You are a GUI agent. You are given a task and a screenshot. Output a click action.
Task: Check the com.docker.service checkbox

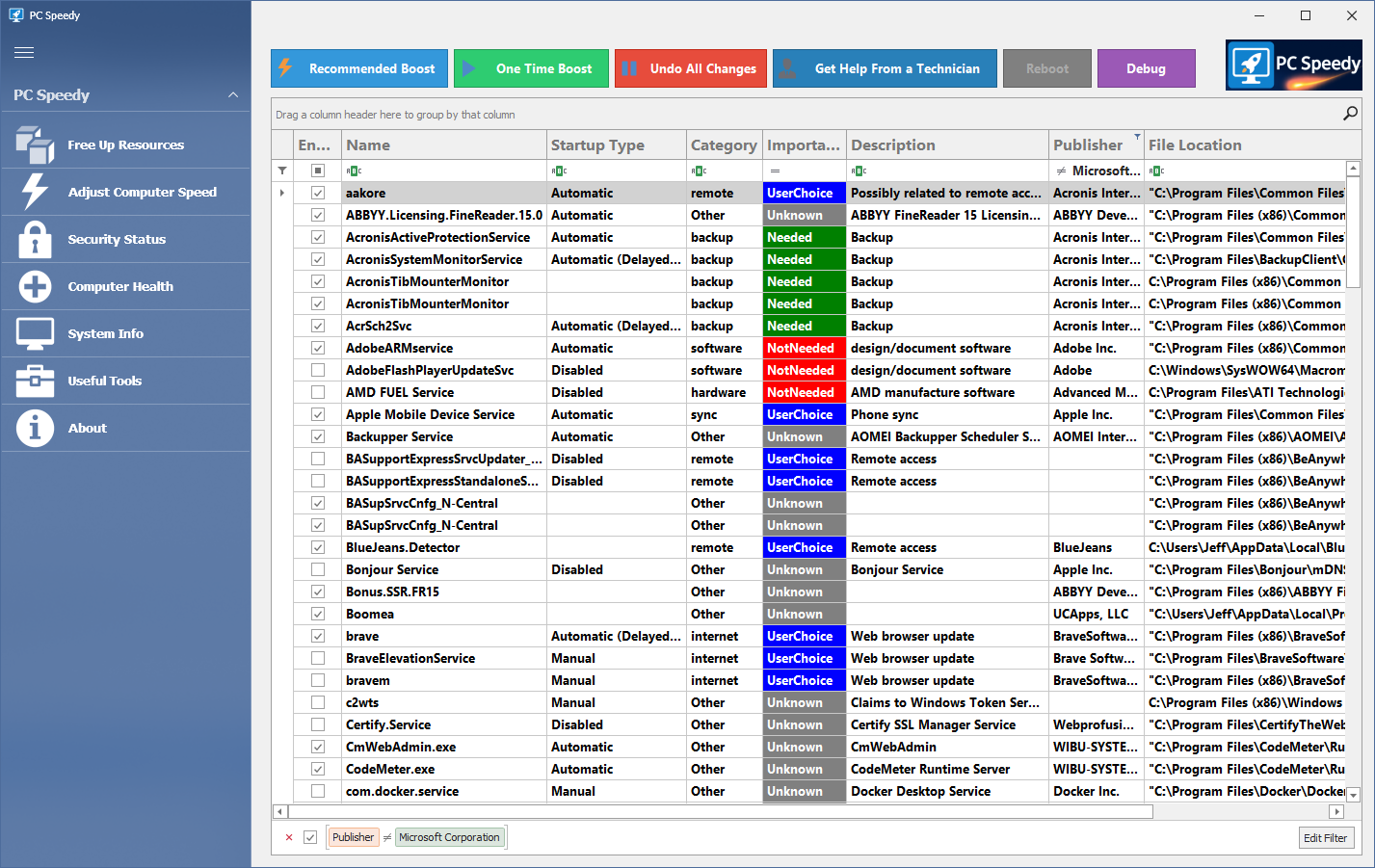coord(318,791)
